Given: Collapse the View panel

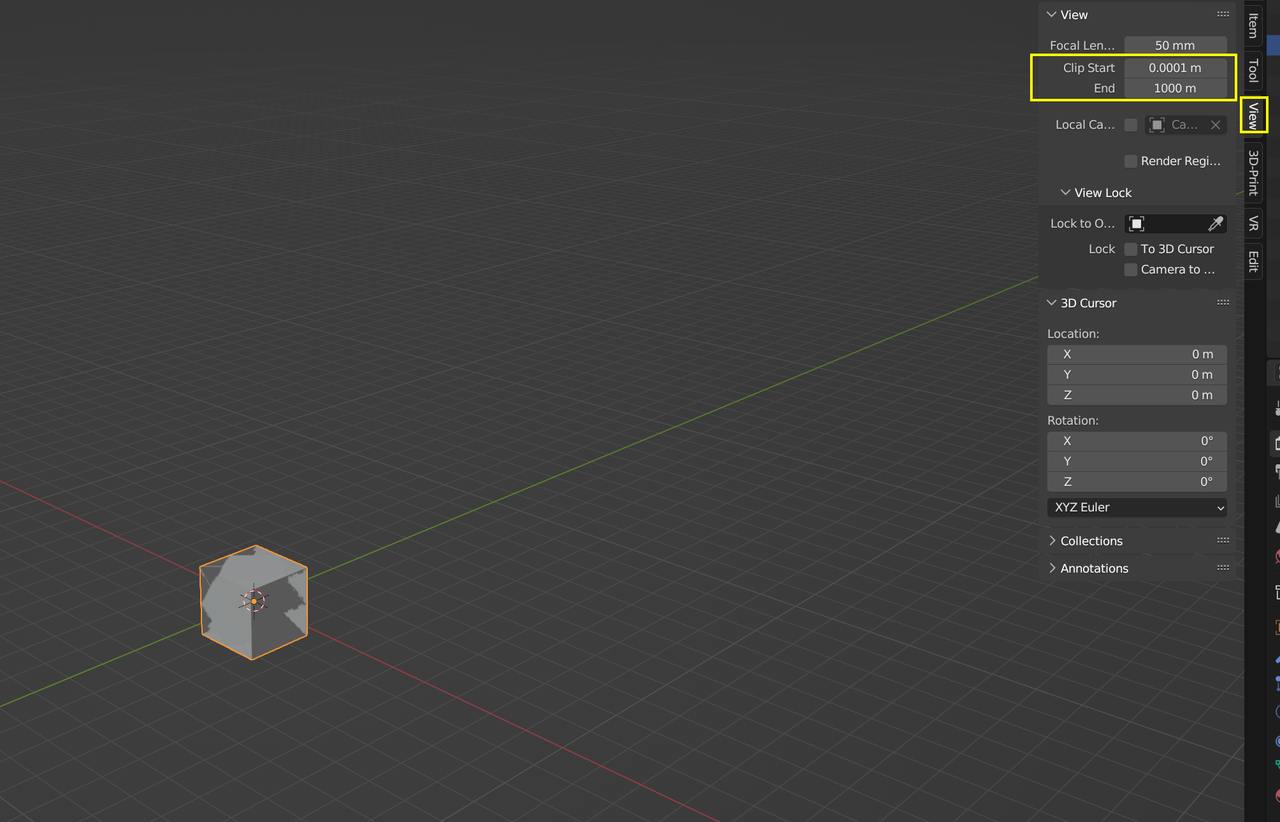Looking at the screenshot, I should click(x=1051, y=15).
